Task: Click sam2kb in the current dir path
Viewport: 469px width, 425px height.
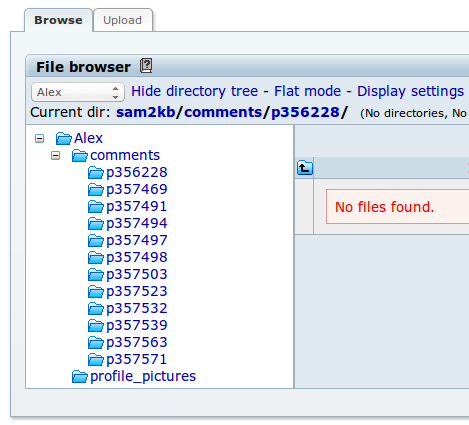Action: (145, 112)
